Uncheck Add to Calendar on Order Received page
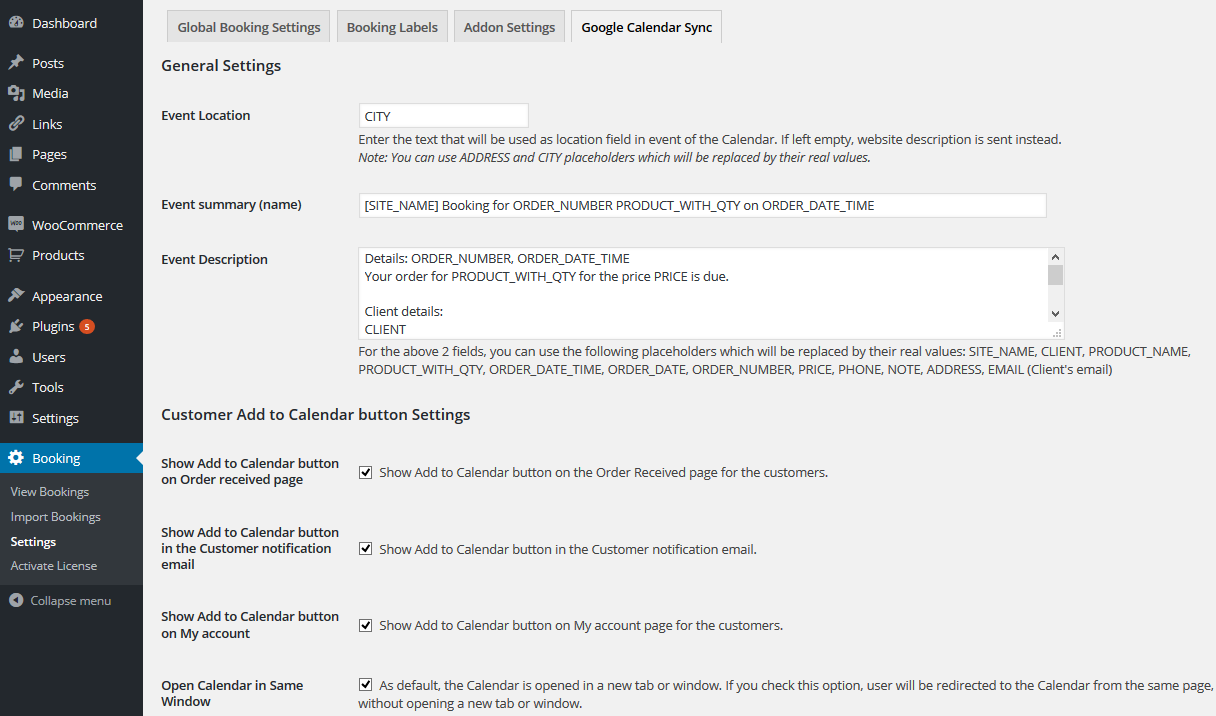The height and width of the screenshot is (716, 1216). coord(366,472)
